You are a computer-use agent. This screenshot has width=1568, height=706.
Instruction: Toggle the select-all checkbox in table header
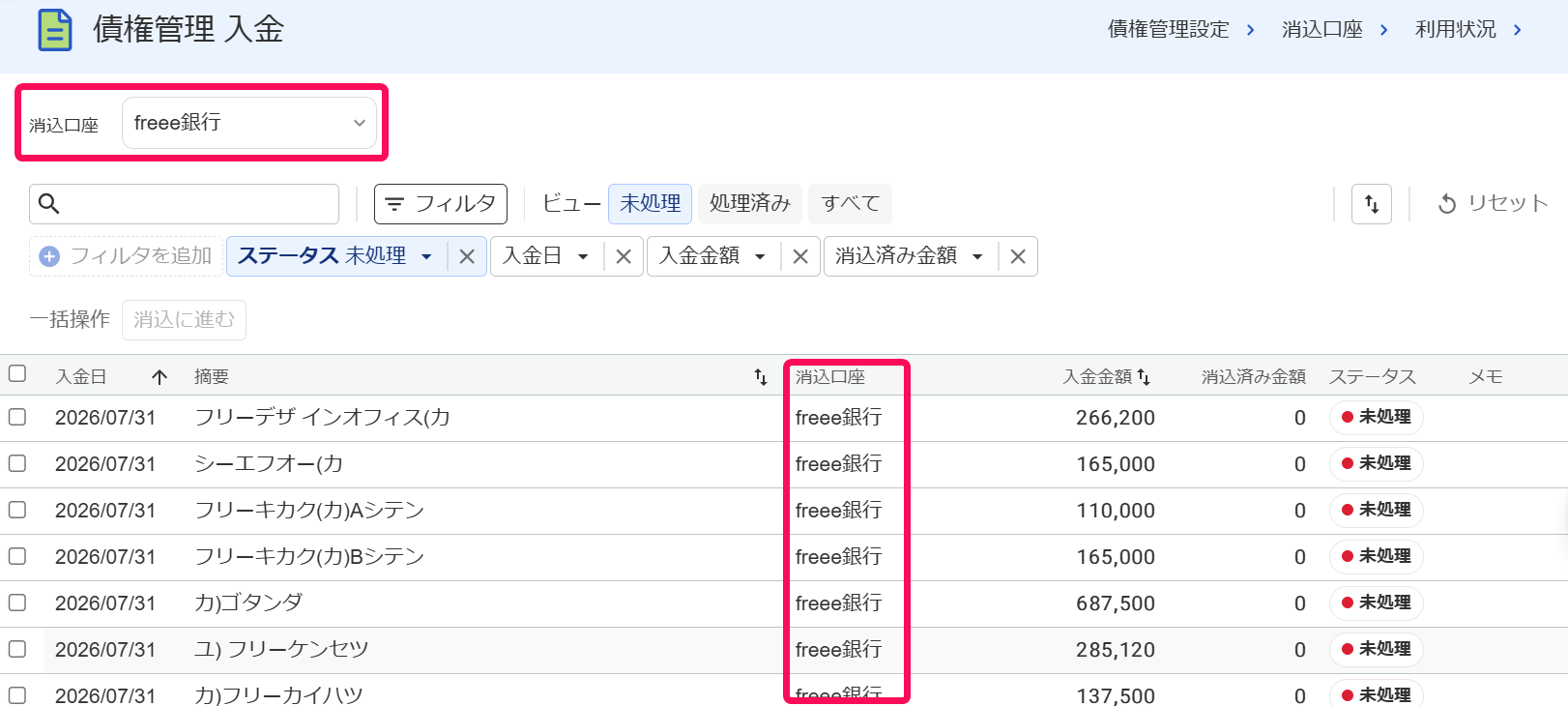17,373
